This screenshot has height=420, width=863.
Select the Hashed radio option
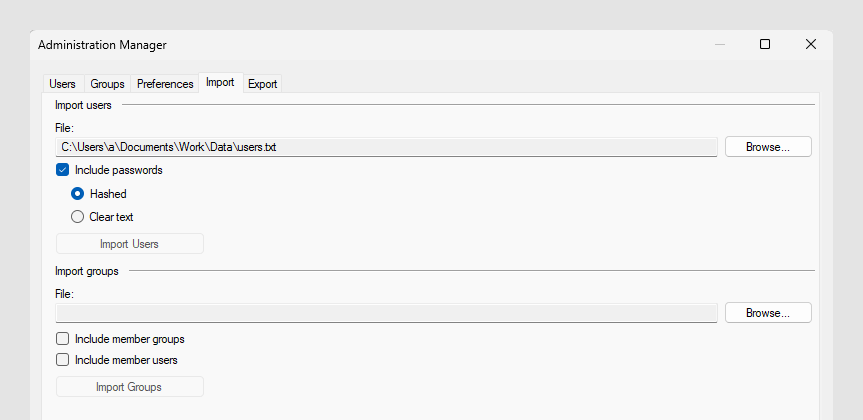point(77,193)
